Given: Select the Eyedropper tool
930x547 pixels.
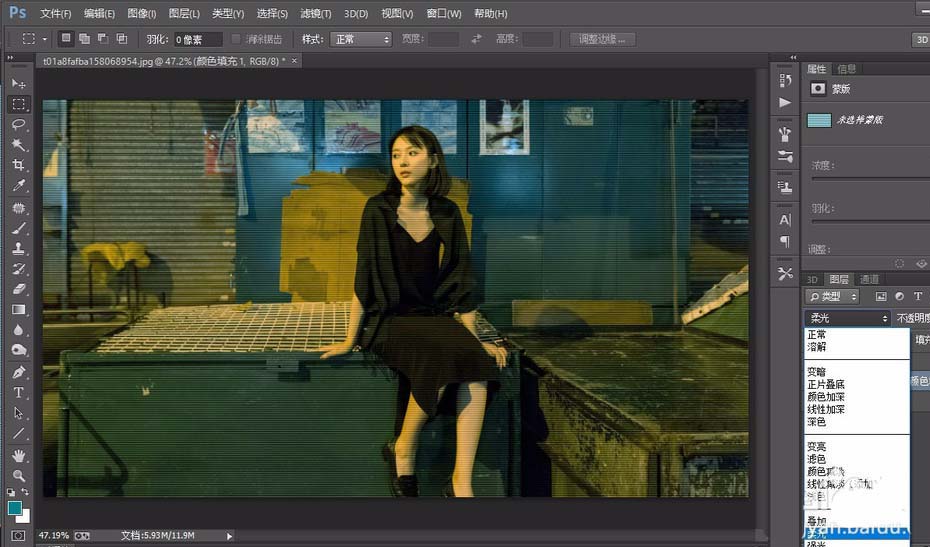Looking at the screenshot, I should pos(19,186).
